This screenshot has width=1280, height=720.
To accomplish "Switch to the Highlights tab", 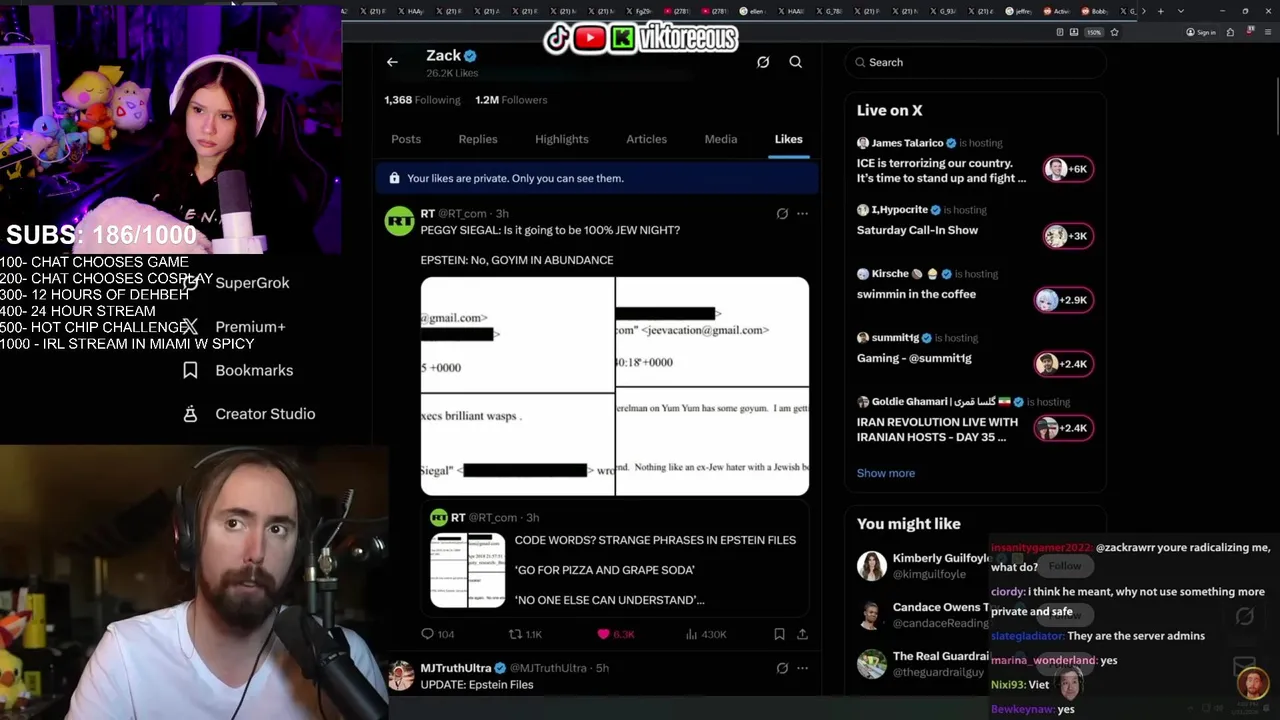I will coord(562,139).
